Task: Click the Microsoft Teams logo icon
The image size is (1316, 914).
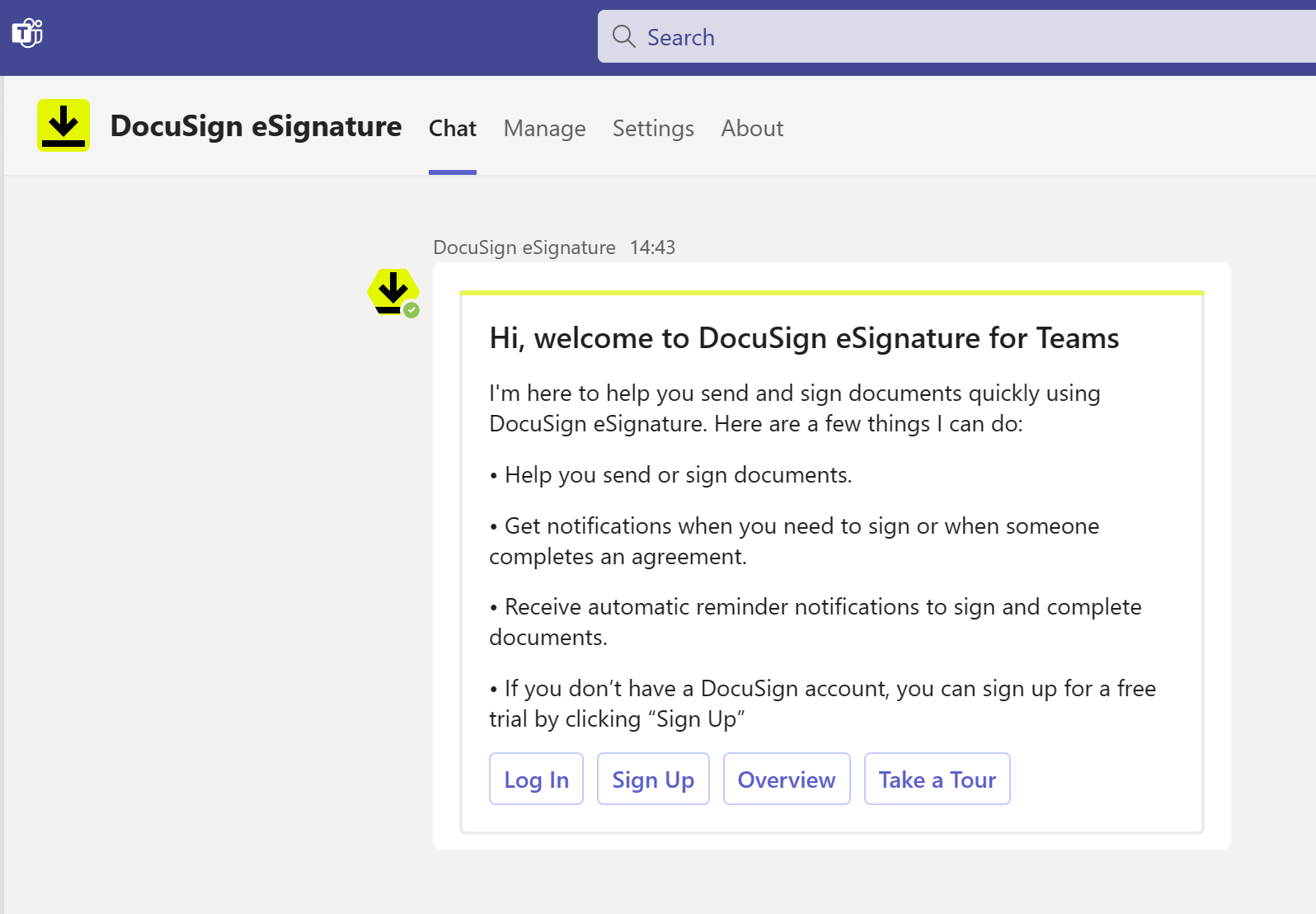Action: click(27, 33)
